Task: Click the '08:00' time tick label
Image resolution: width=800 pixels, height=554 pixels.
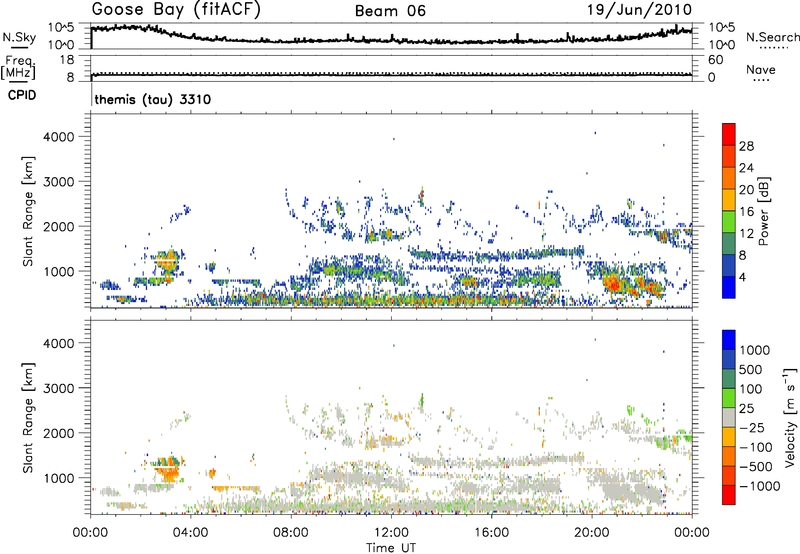Action: point(291,533)
